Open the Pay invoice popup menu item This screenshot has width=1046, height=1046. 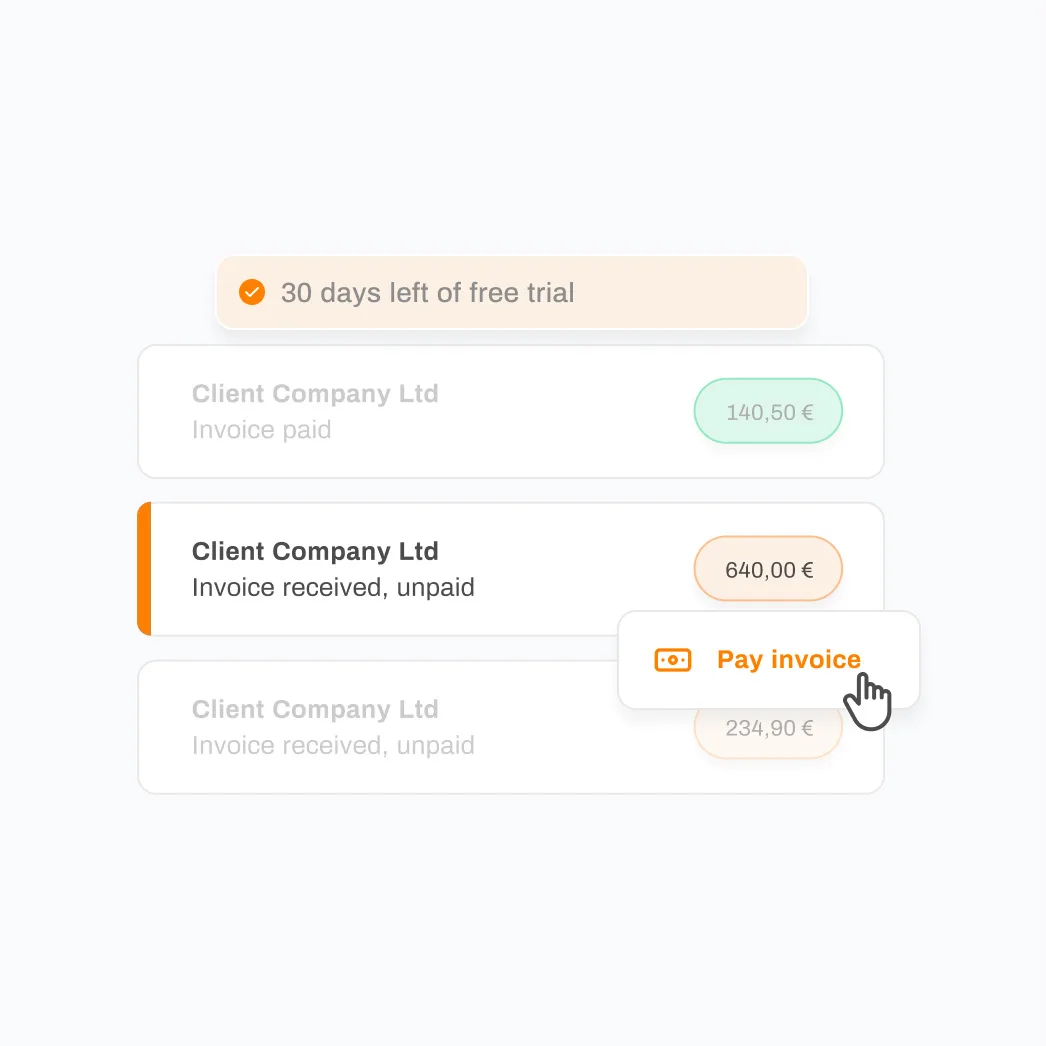tap(768, 660)
